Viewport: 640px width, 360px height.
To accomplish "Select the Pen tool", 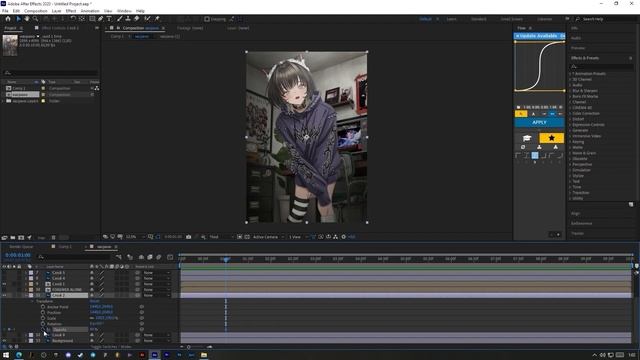I will 100,19.
